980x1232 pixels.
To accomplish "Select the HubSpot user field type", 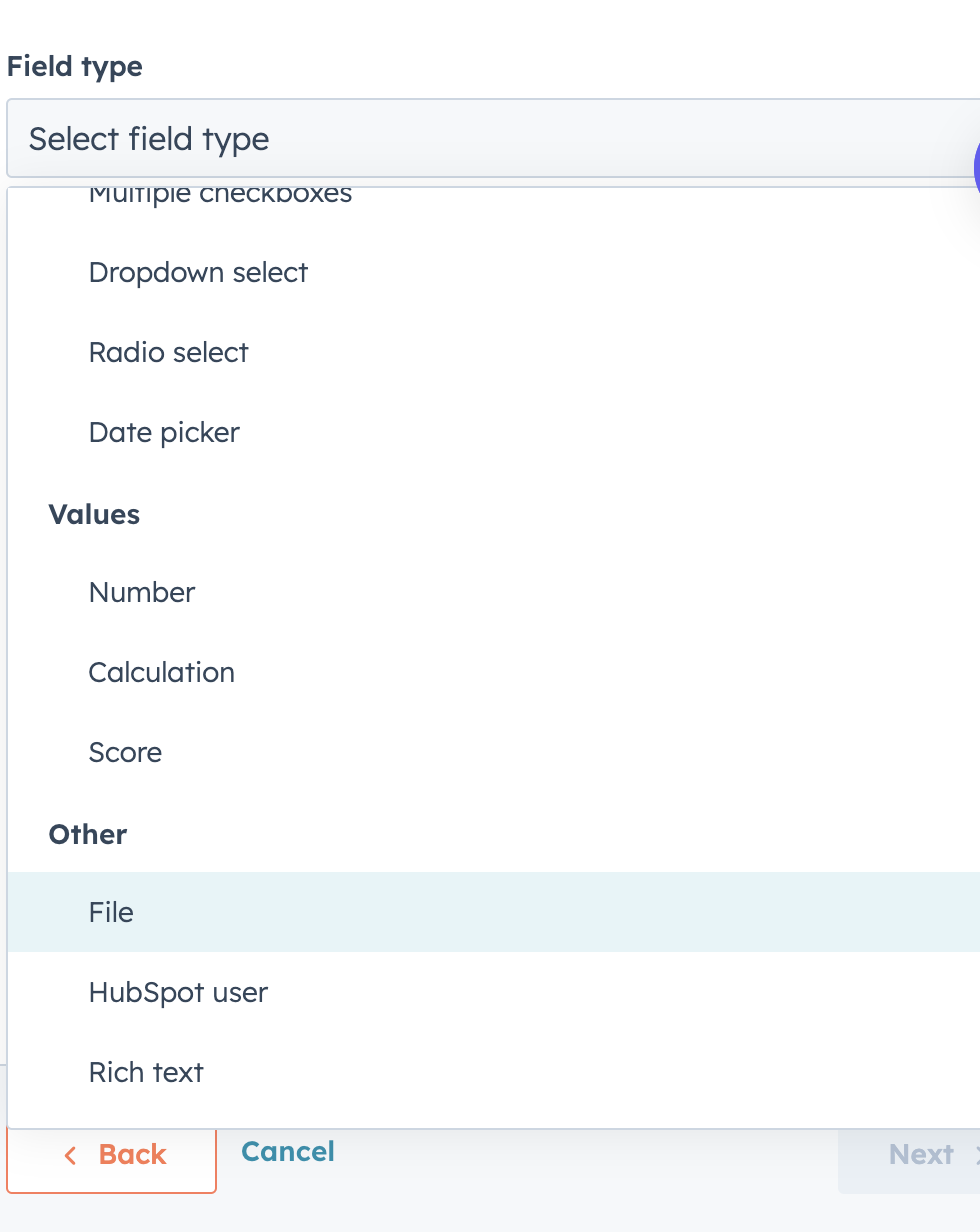I will click(178, 992).
